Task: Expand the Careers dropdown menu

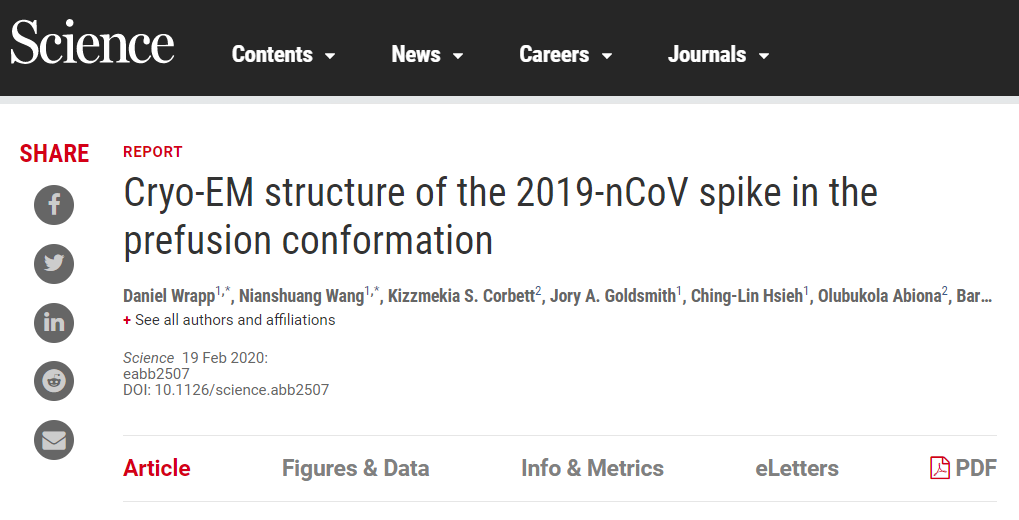Action: [566, 55]
